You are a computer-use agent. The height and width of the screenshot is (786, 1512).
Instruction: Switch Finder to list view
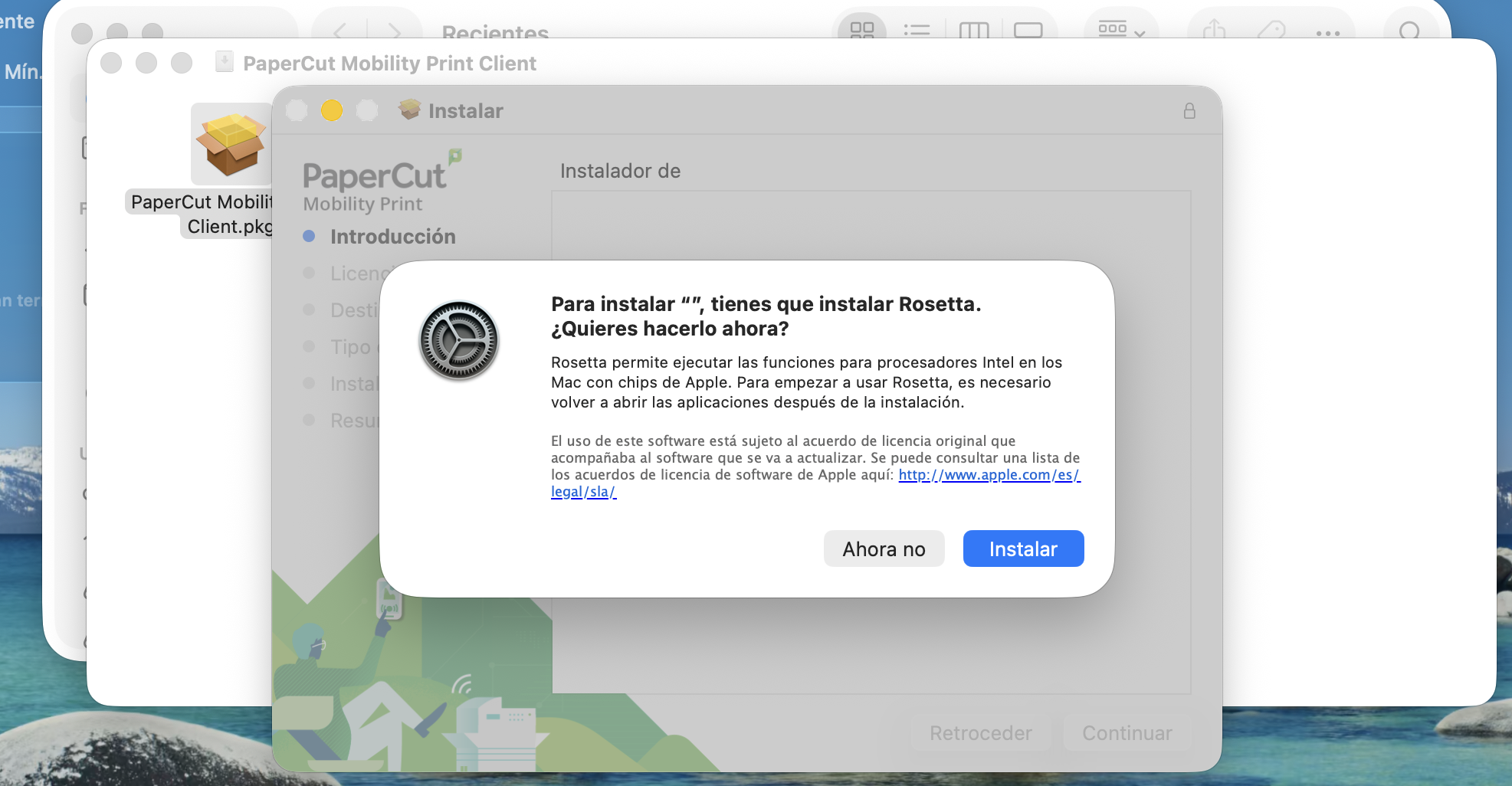click(917, 30)
